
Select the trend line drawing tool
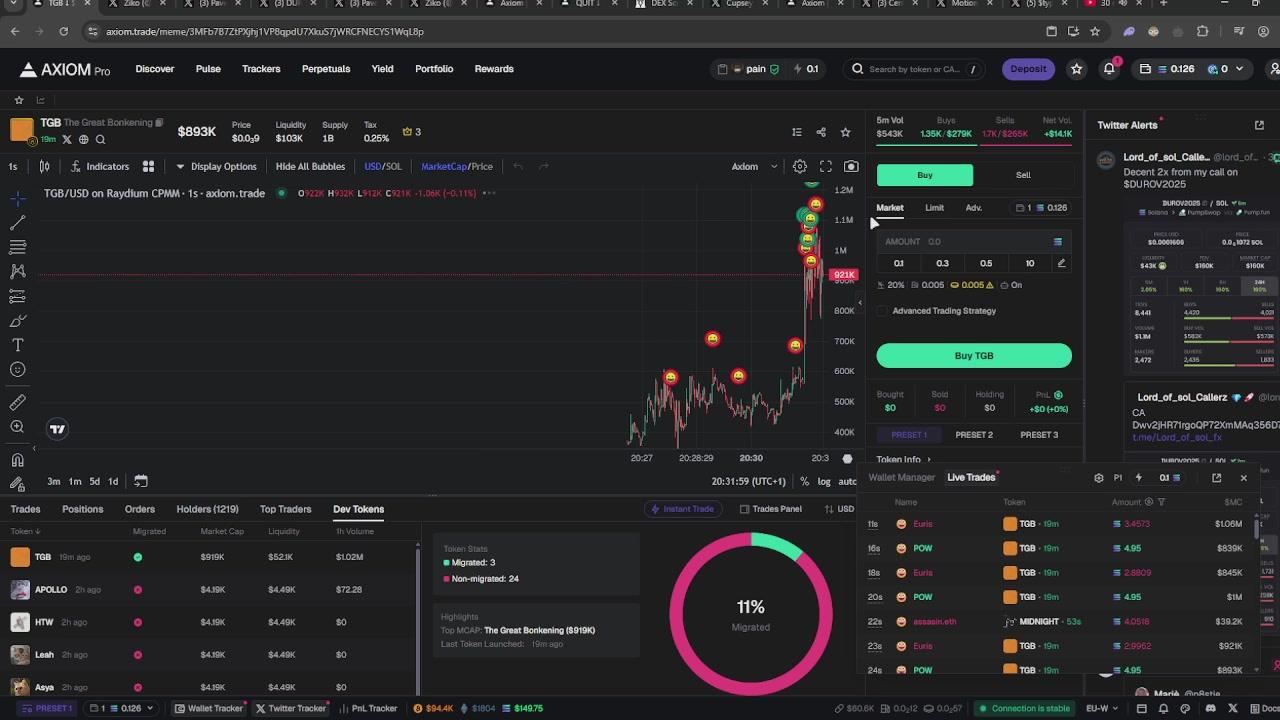(x=17, y=222)
